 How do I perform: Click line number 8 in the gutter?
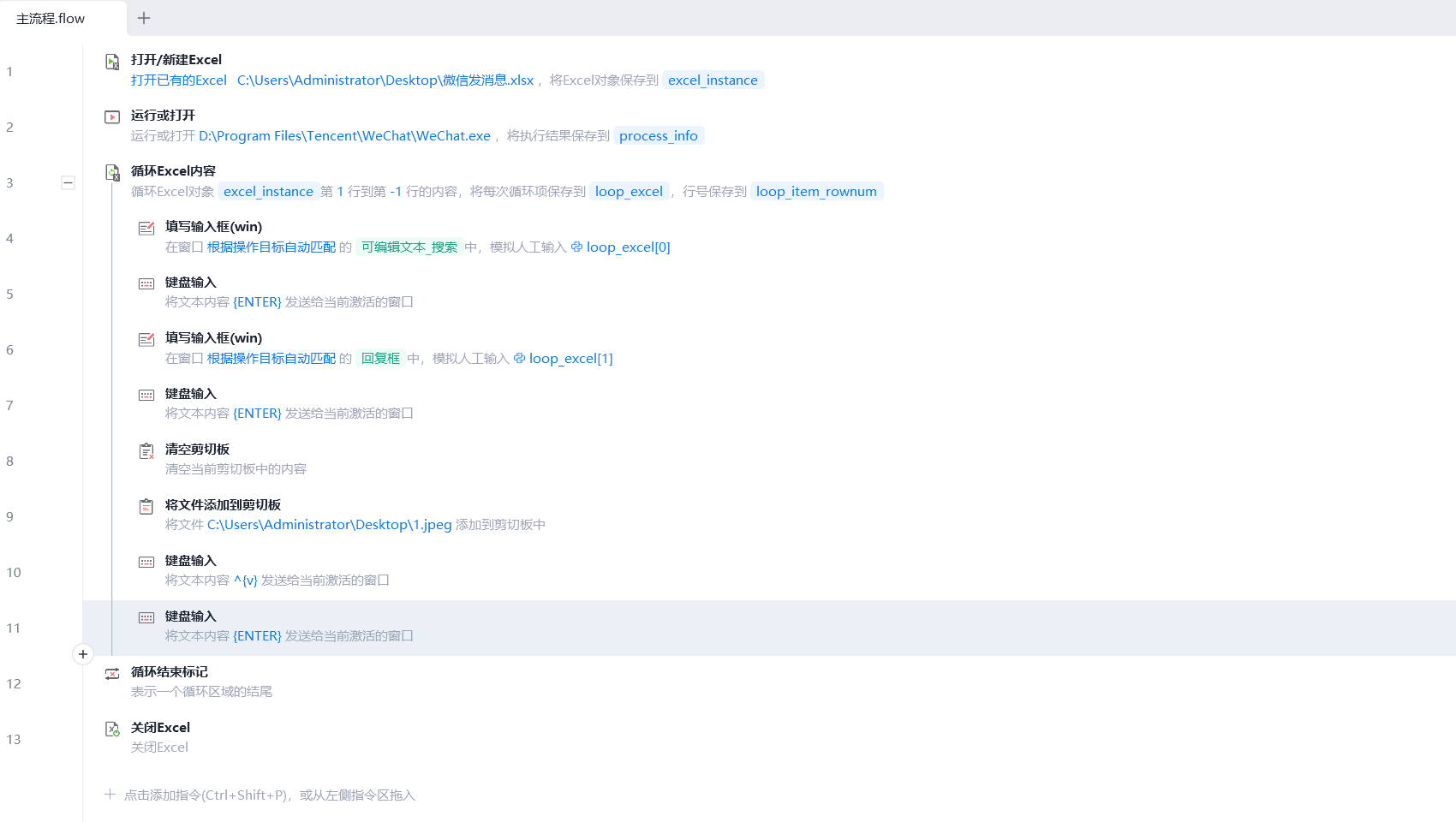9,462
